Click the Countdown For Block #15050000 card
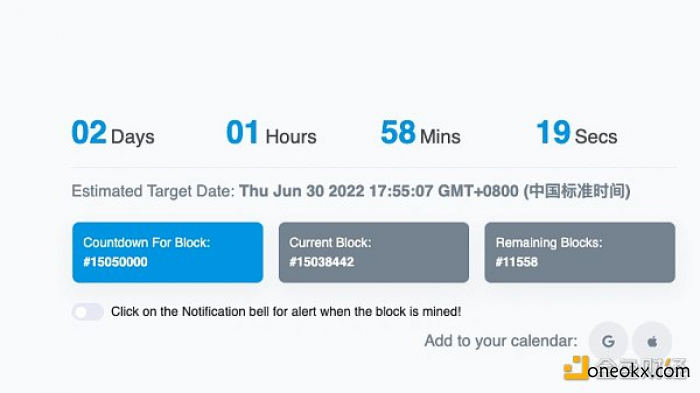The image size is (700, 393). [168, 252]
